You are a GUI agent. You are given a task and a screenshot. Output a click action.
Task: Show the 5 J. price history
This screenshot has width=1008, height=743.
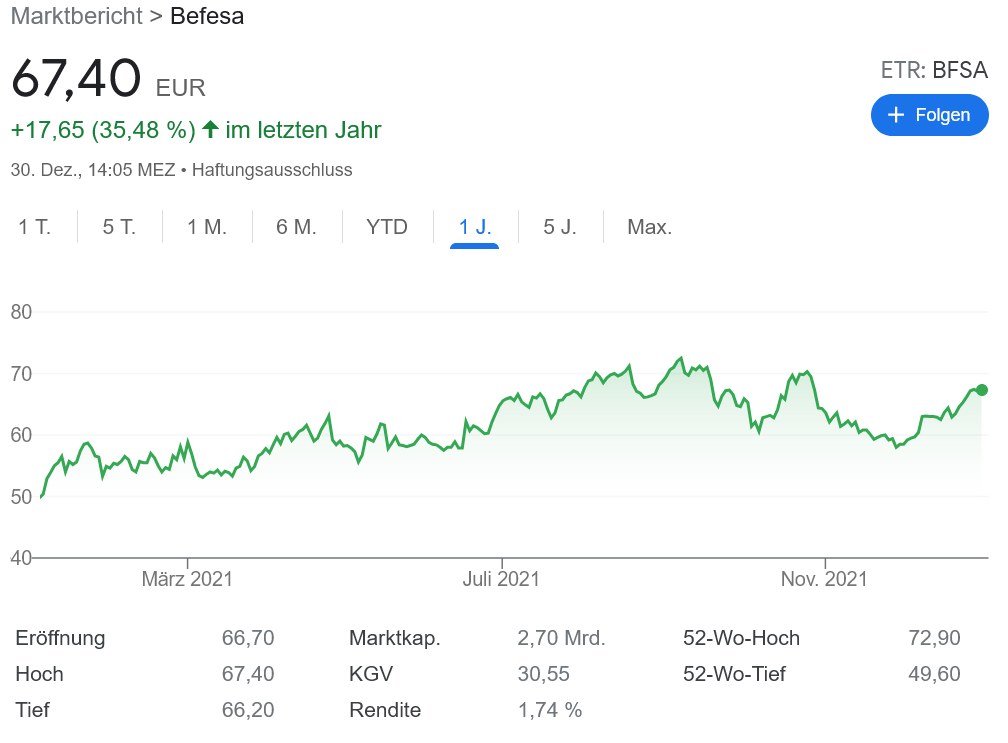[561, 227]
